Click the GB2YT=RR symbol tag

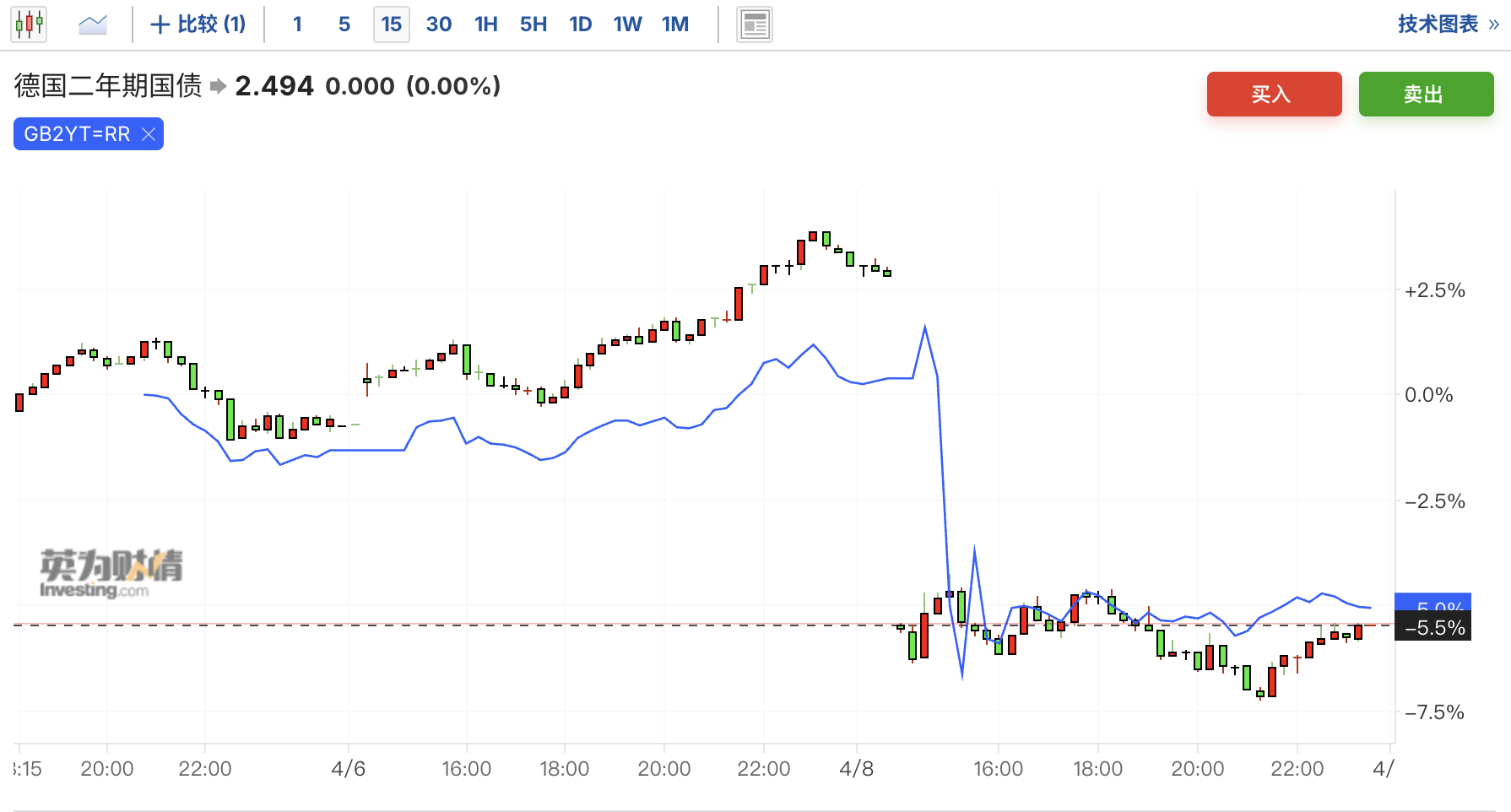[77, 134]
